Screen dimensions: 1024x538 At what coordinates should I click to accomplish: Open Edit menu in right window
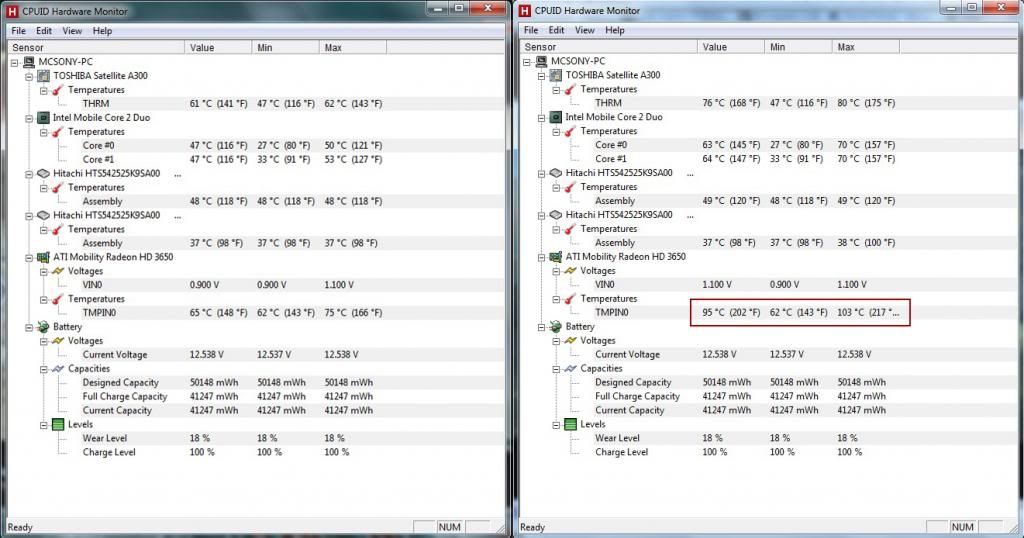[556, 30]
